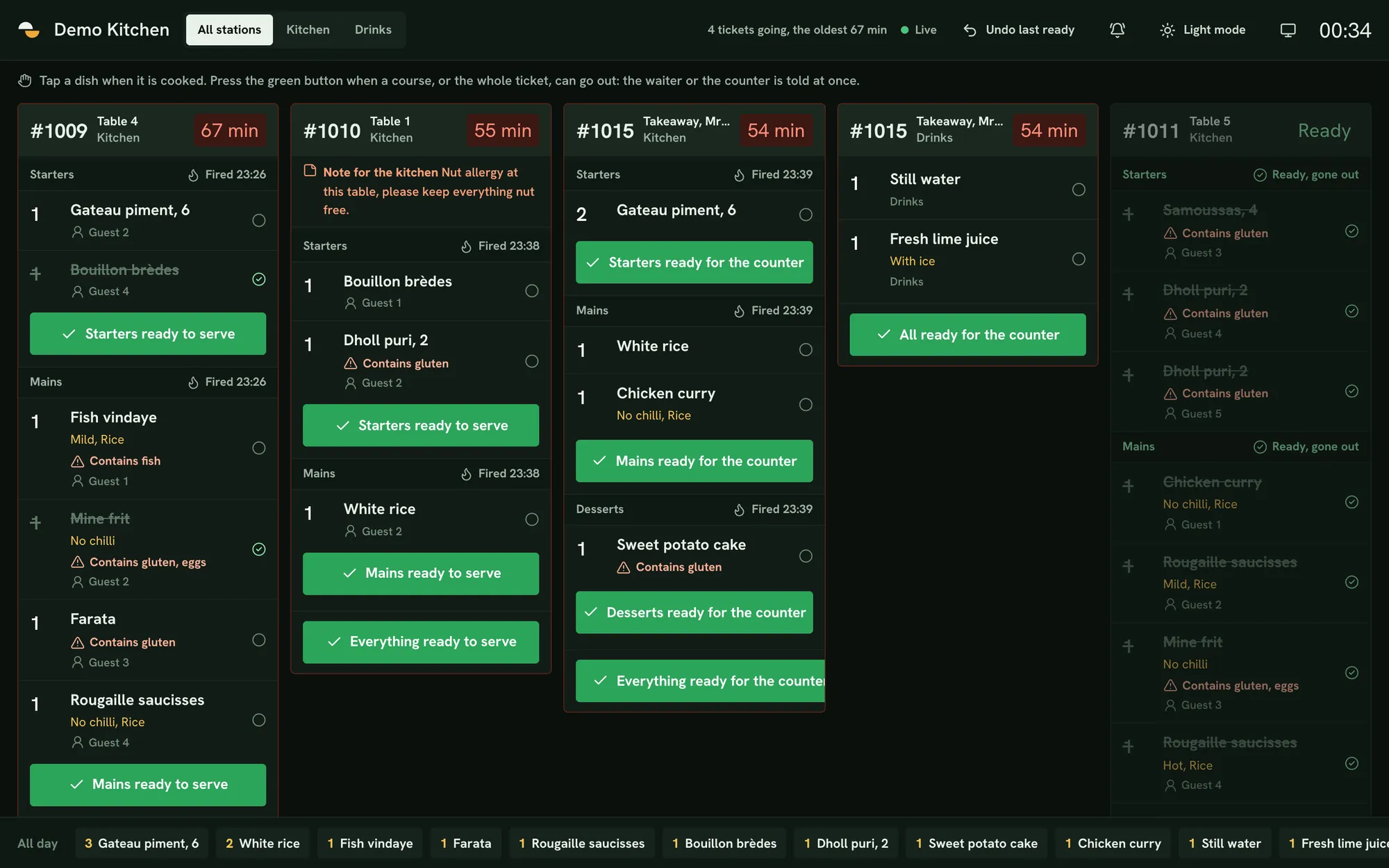Mark Gateau piment for Guest 2 as cooked

click(x=258, y=220)
